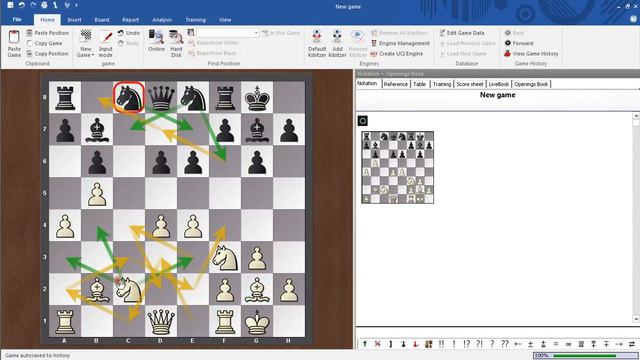Click Edit Game Data

tap(462, 33)
